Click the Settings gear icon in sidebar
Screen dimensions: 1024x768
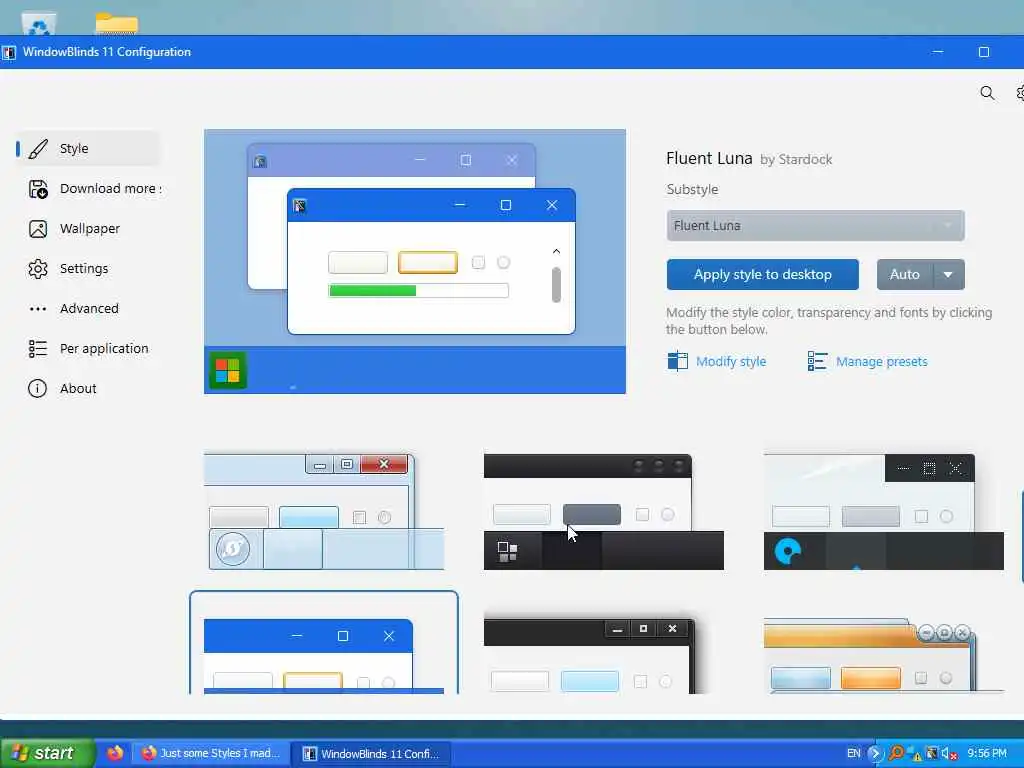pos(38,268)
